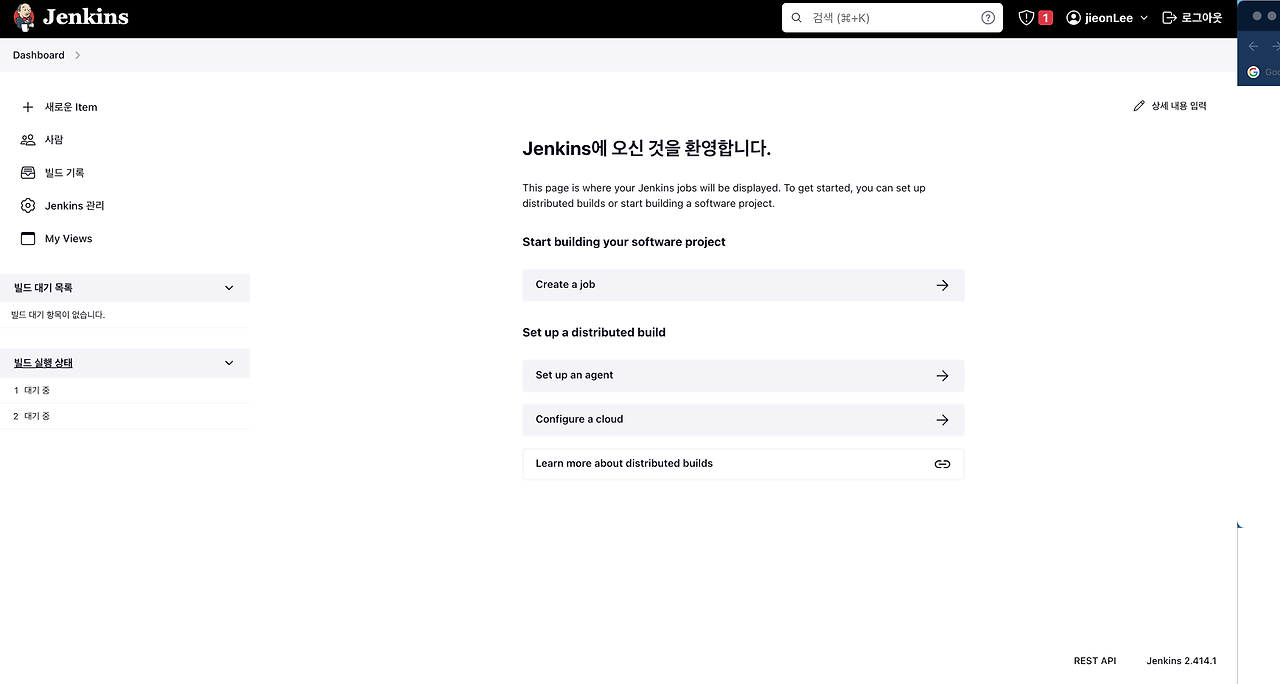Open 빌드 기록 sidebar entry
Screen dimensions: 1280x684
(x=65, y=173)
